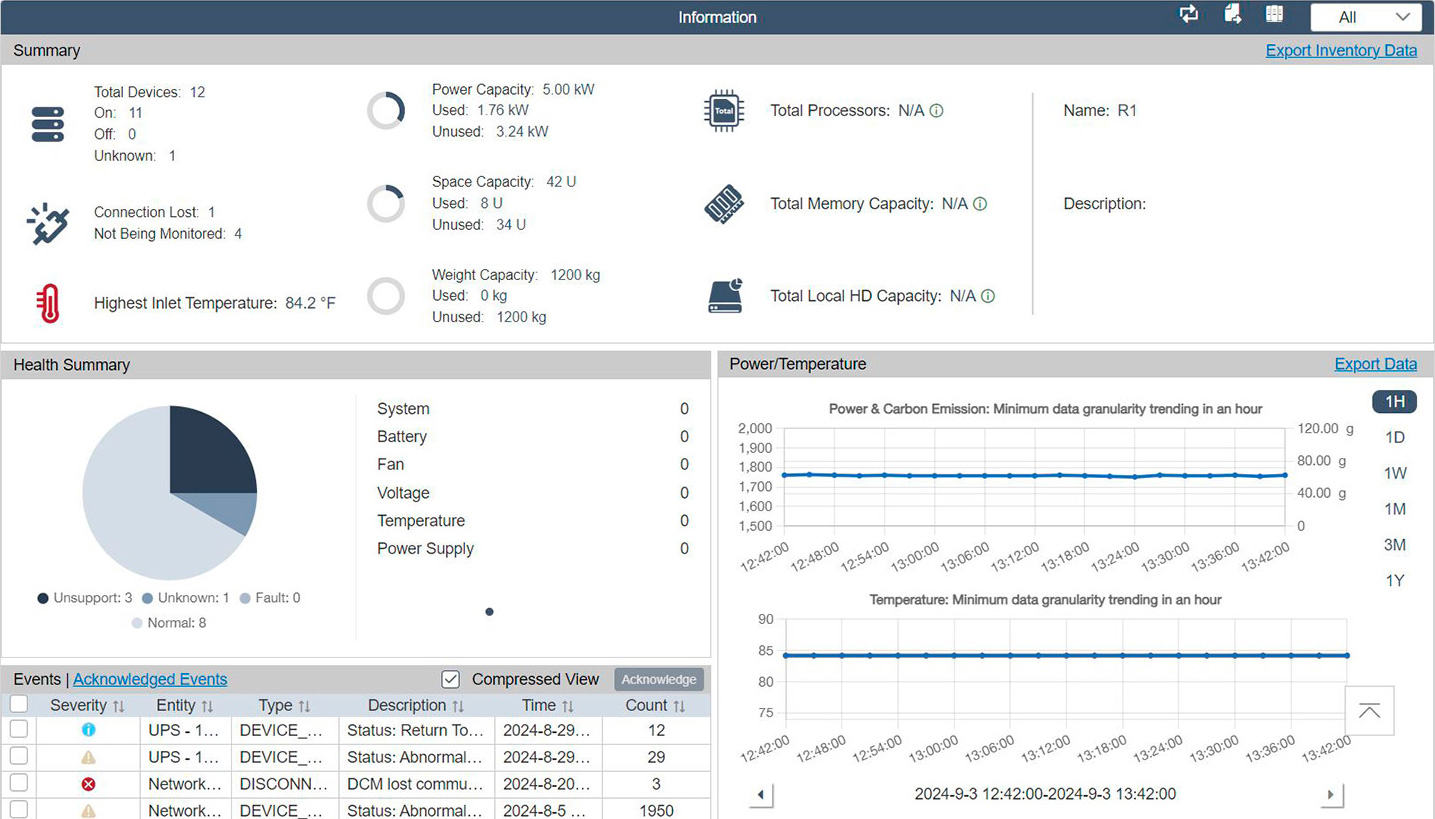Screen dimensions: 1435x819
Task: Click the pagination dot under health list
Action: pyautogui.click(x=489, y=612)
